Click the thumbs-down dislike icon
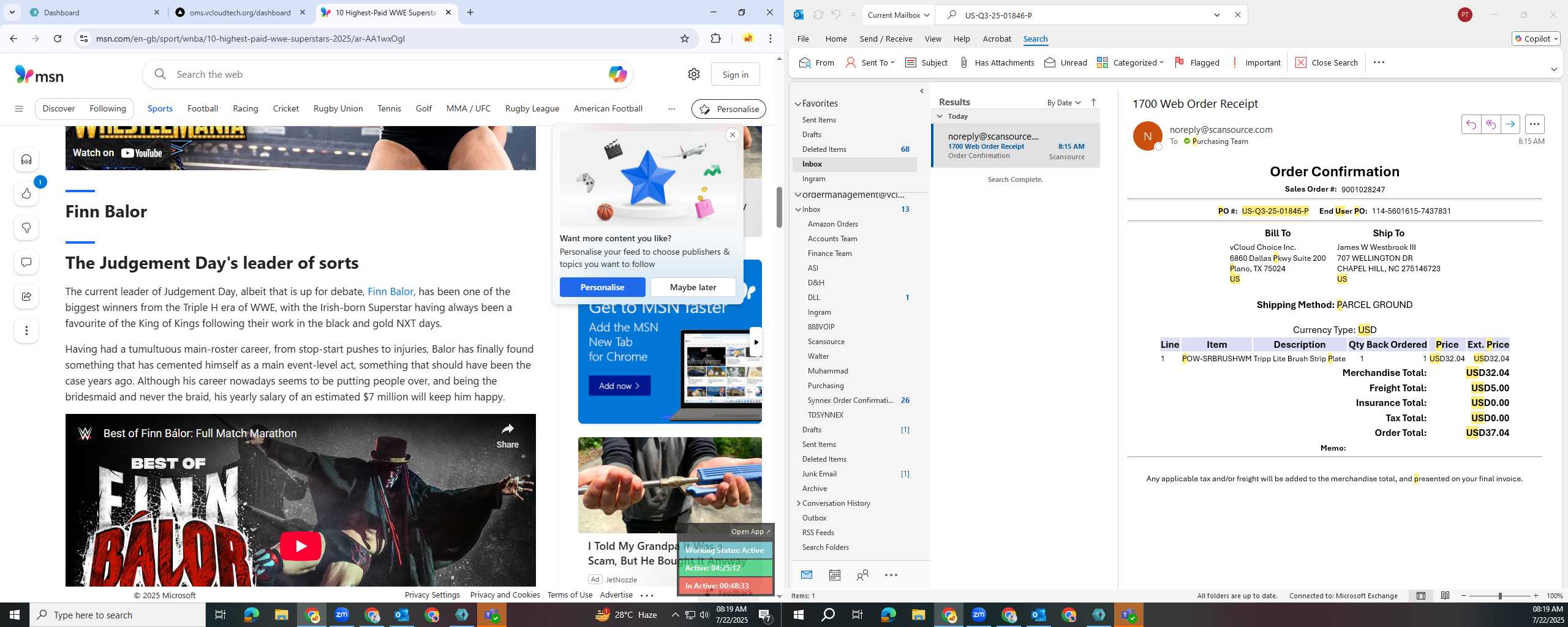The image size is (1568, 627). pyautogui.click(x=26, y=228)
